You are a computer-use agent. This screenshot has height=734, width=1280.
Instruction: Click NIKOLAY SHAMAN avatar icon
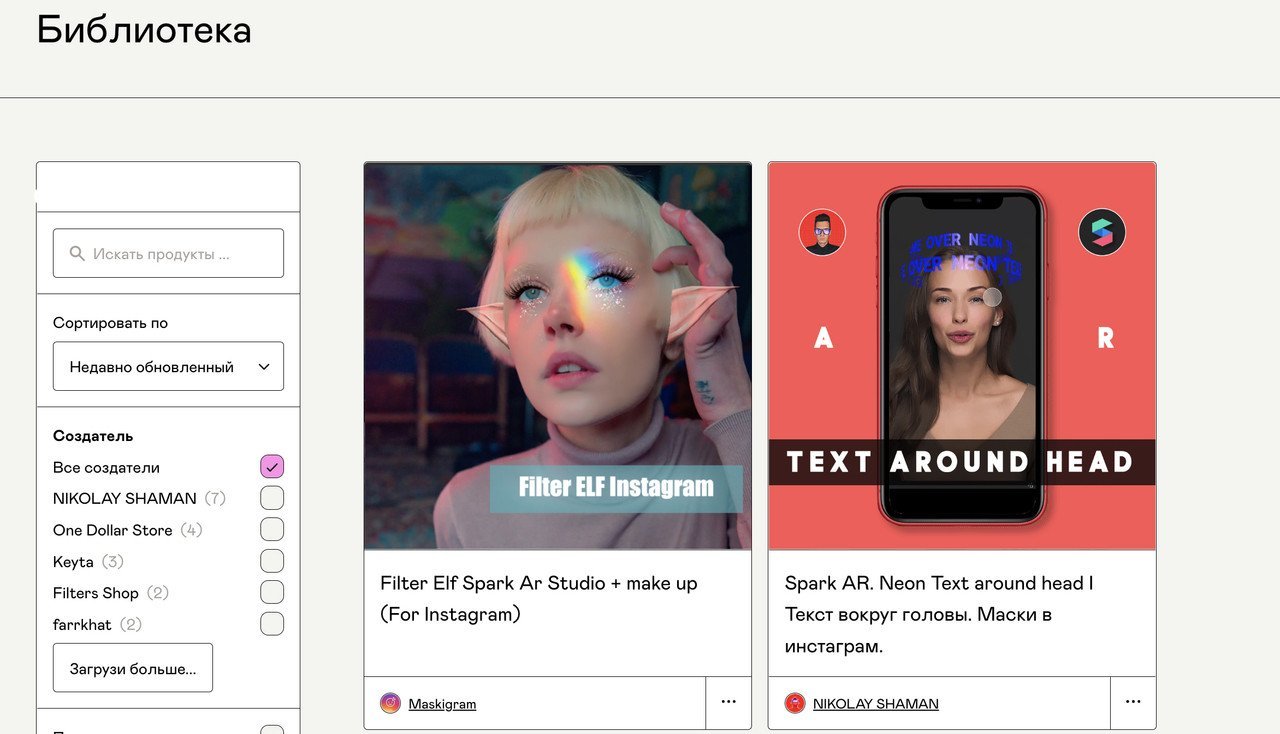(795, 703)
